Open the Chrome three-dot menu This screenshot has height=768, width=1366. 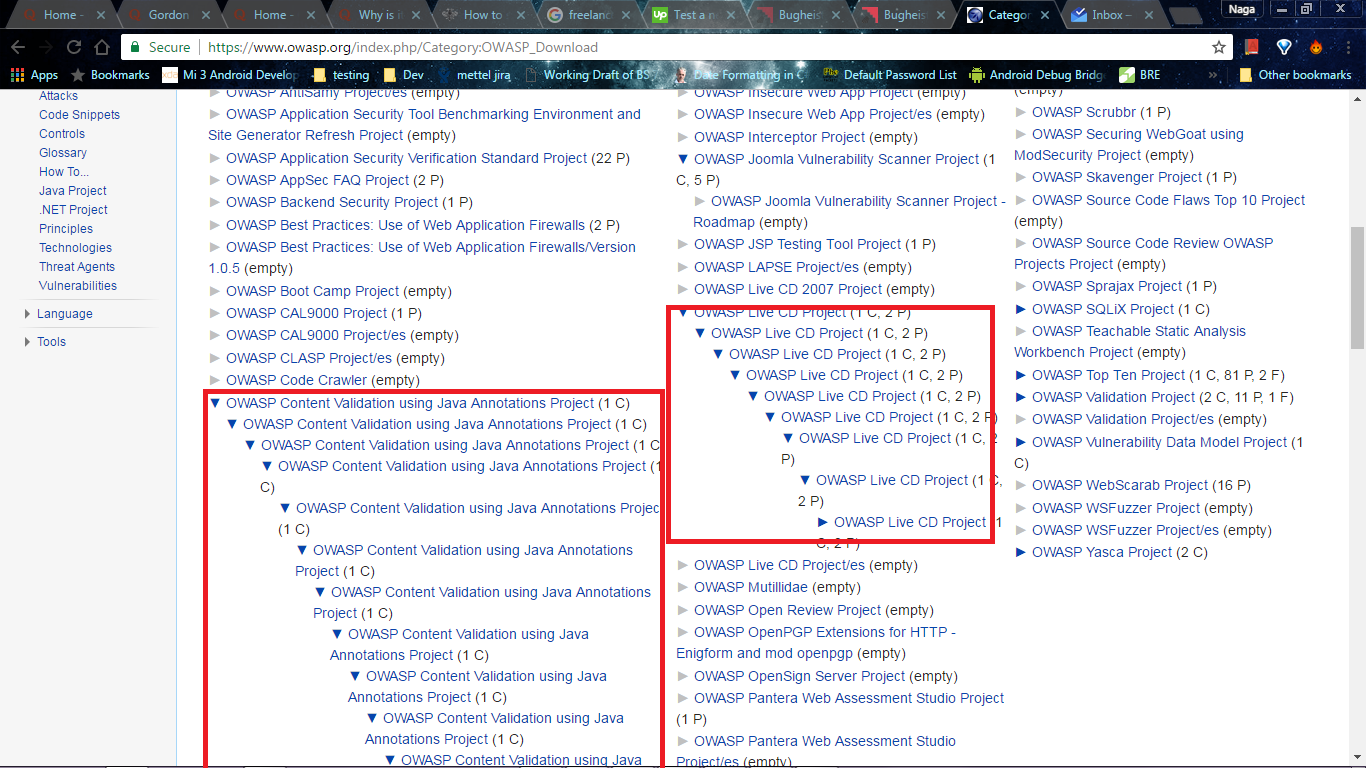[1348, 47]
